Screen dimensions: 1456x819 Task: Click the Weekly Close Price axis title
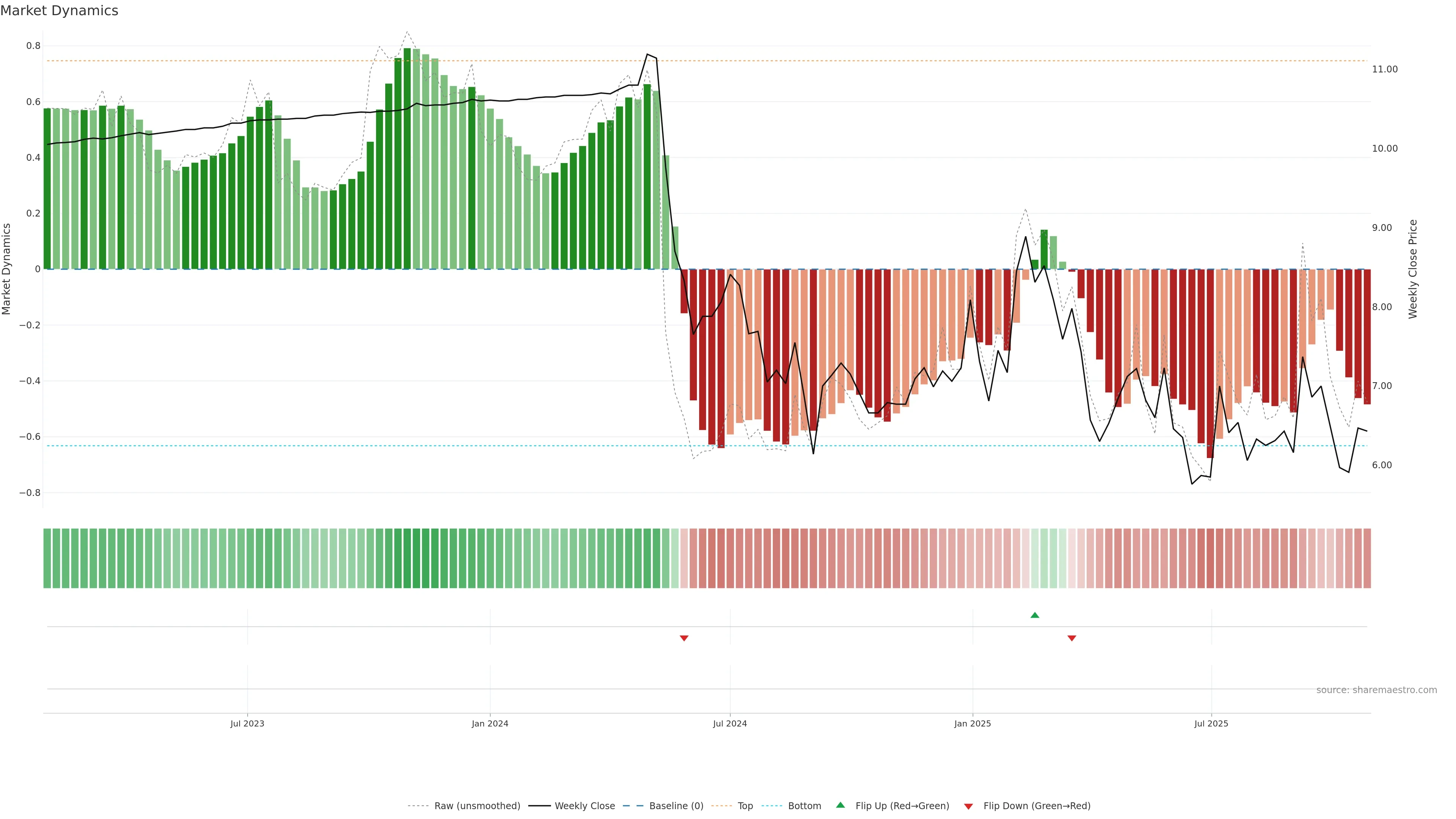tap(1413, 269)
